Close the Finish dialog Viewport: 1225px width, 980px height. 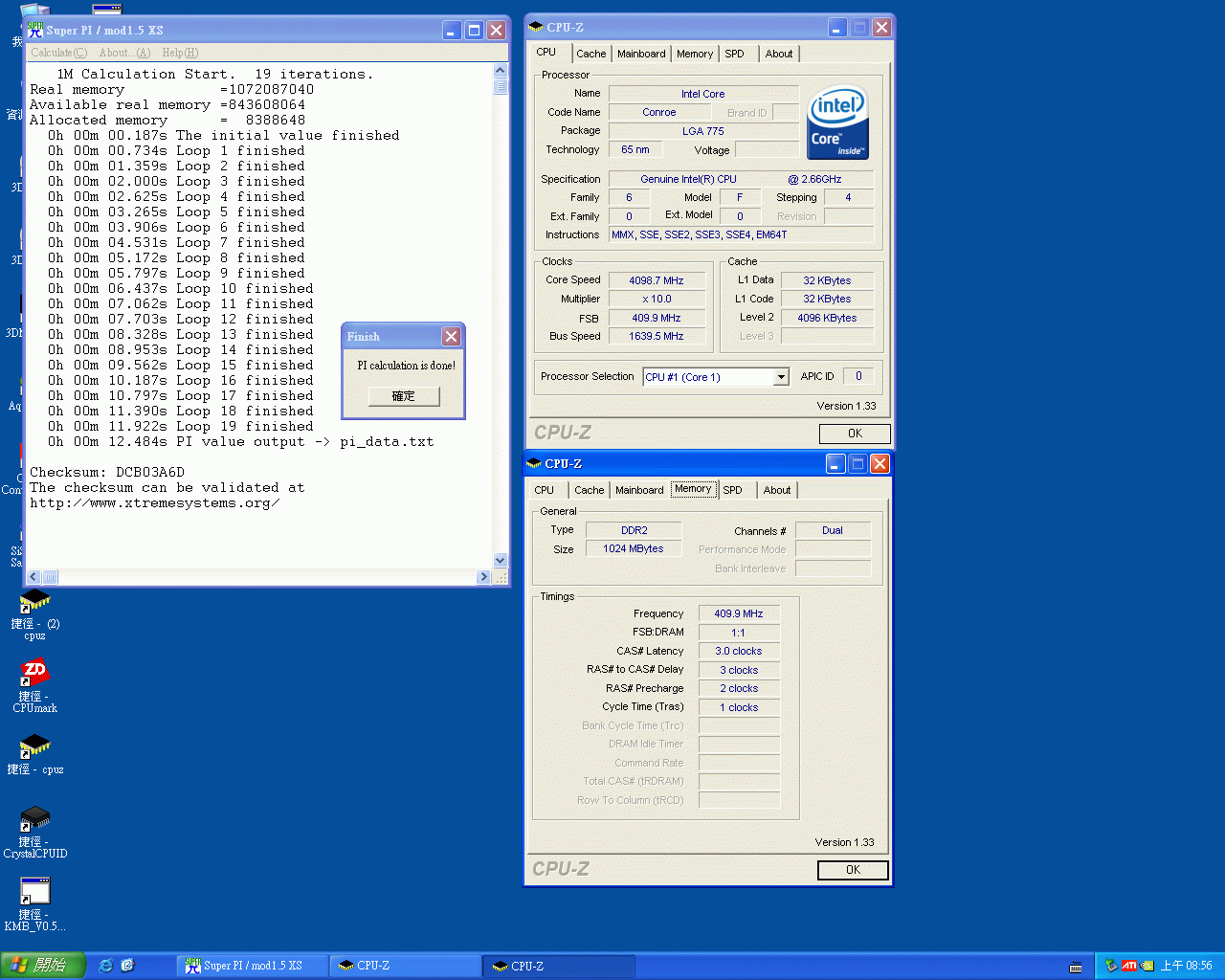point(451,336)
